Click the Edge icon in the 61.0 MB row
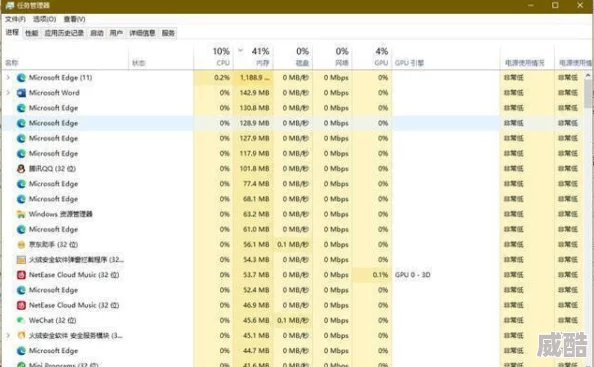This screenshot has width=594, height=367. [21, 229]
